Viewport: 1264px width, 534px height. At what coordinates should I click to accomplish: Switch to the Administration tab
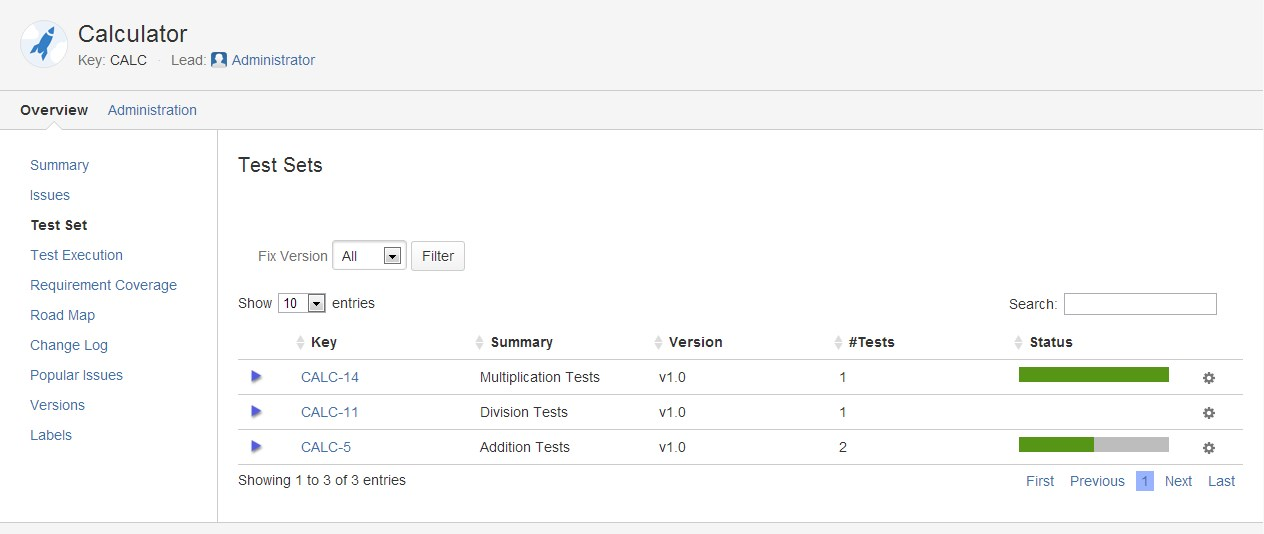152,110
